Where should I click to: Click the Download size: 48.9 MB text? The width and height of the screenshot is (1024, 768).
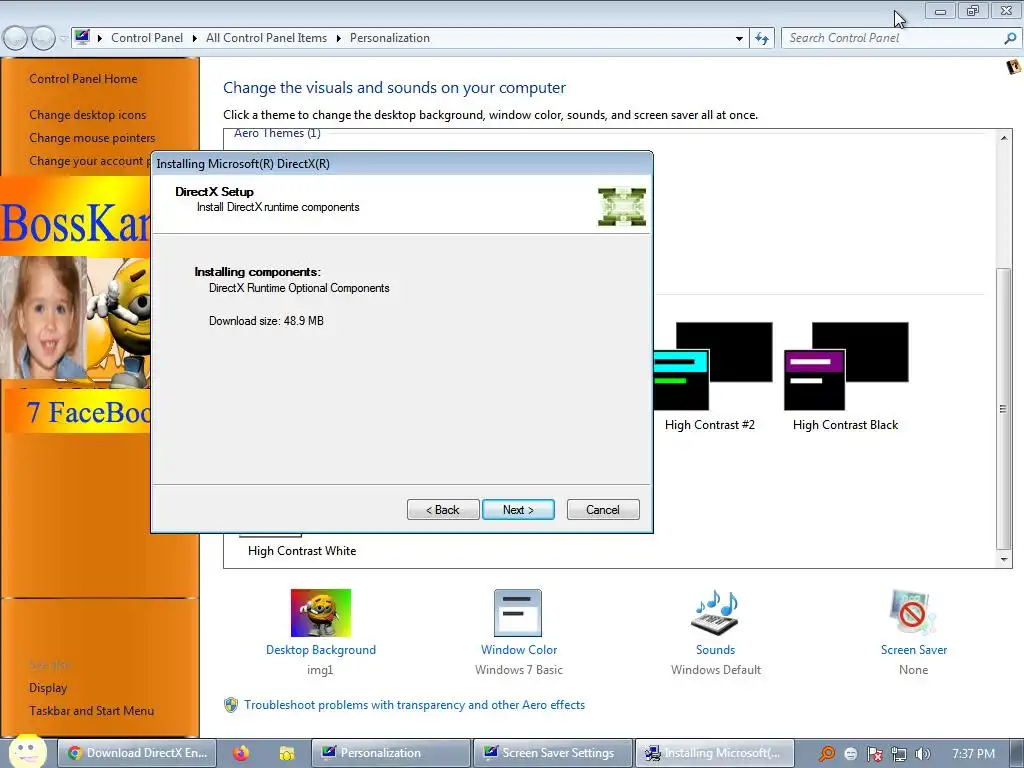tap(266, 321)
